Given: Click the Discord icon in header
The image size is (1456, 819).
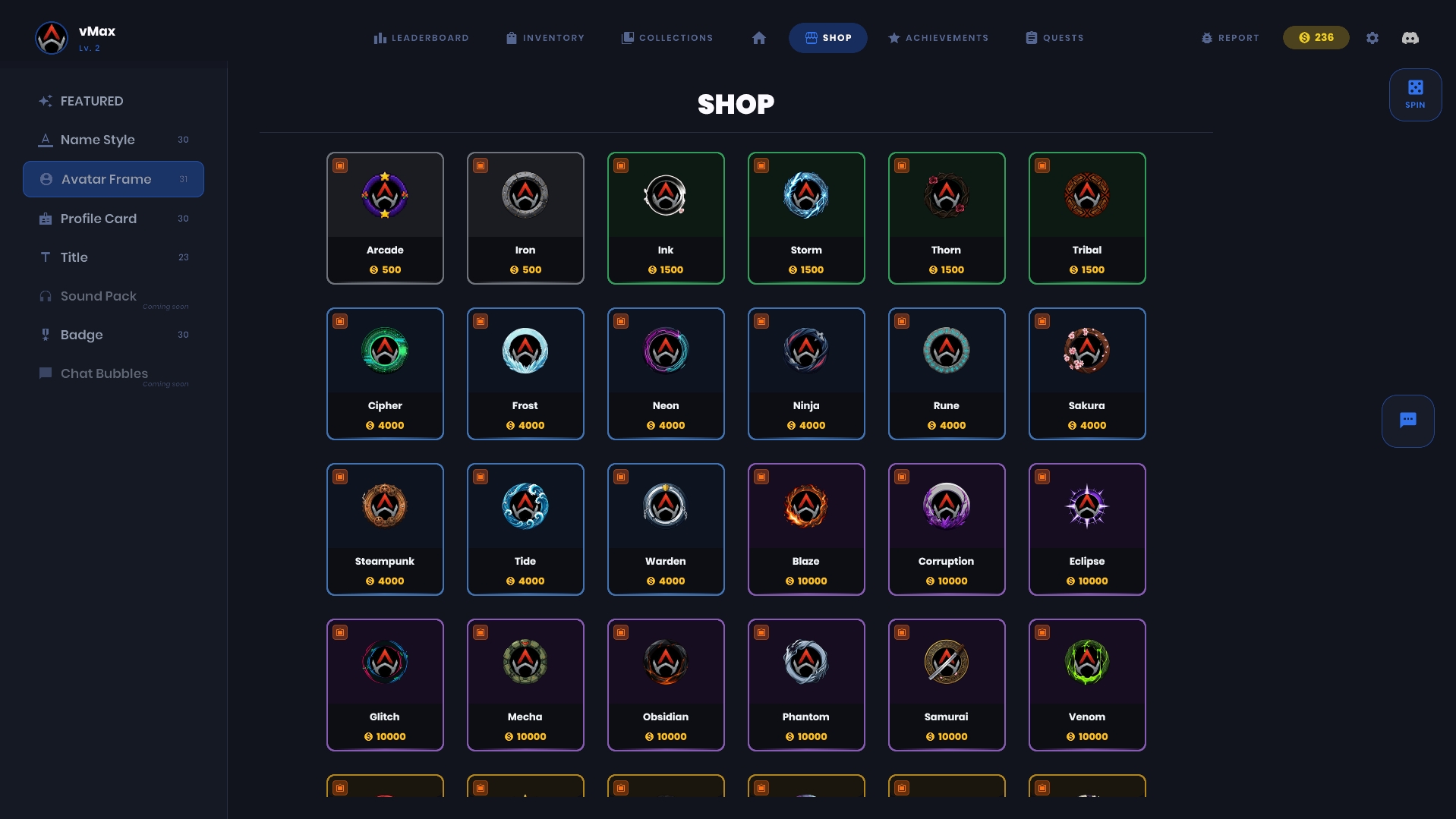Looking at the screenshot, I should [1410, 38].
